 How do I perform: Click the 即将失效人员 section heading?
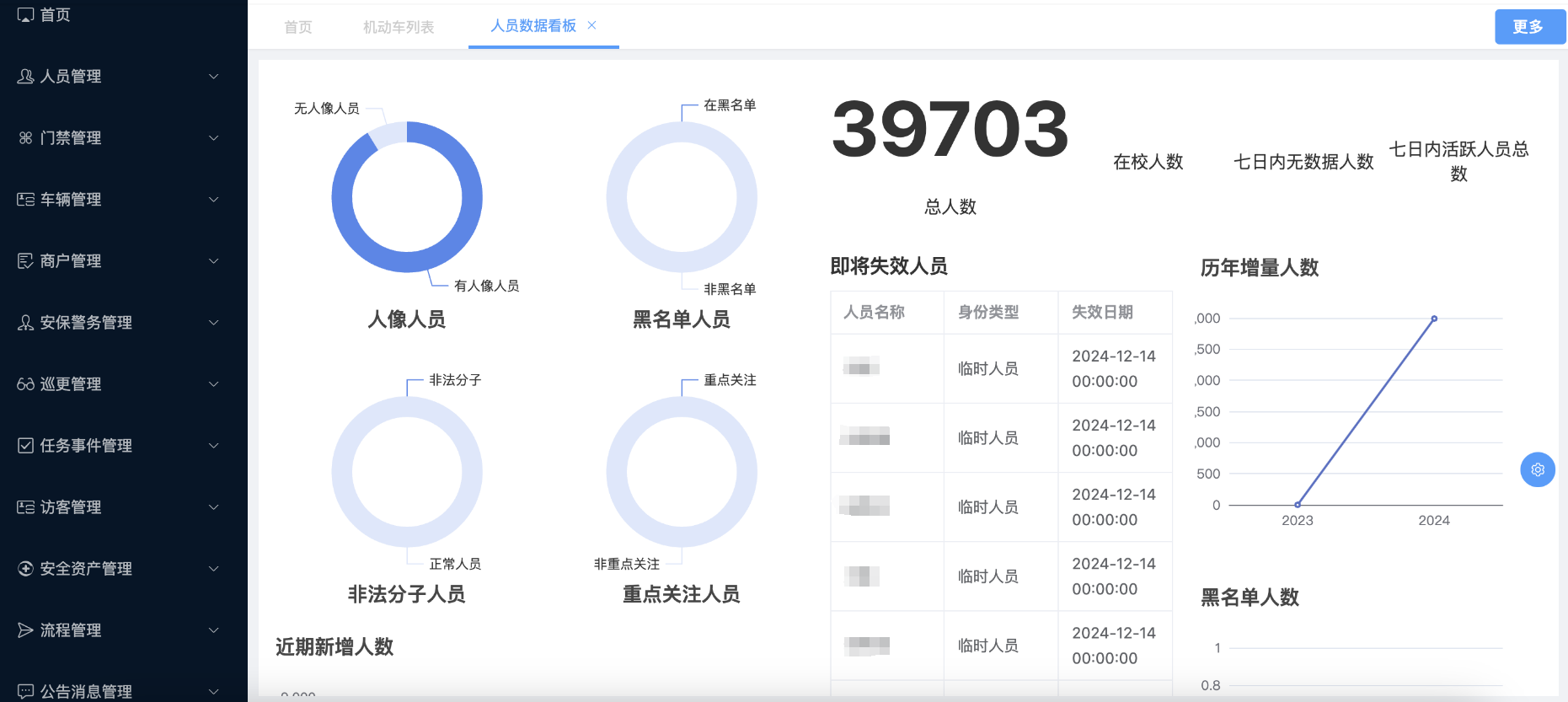(x=889, y=266)
